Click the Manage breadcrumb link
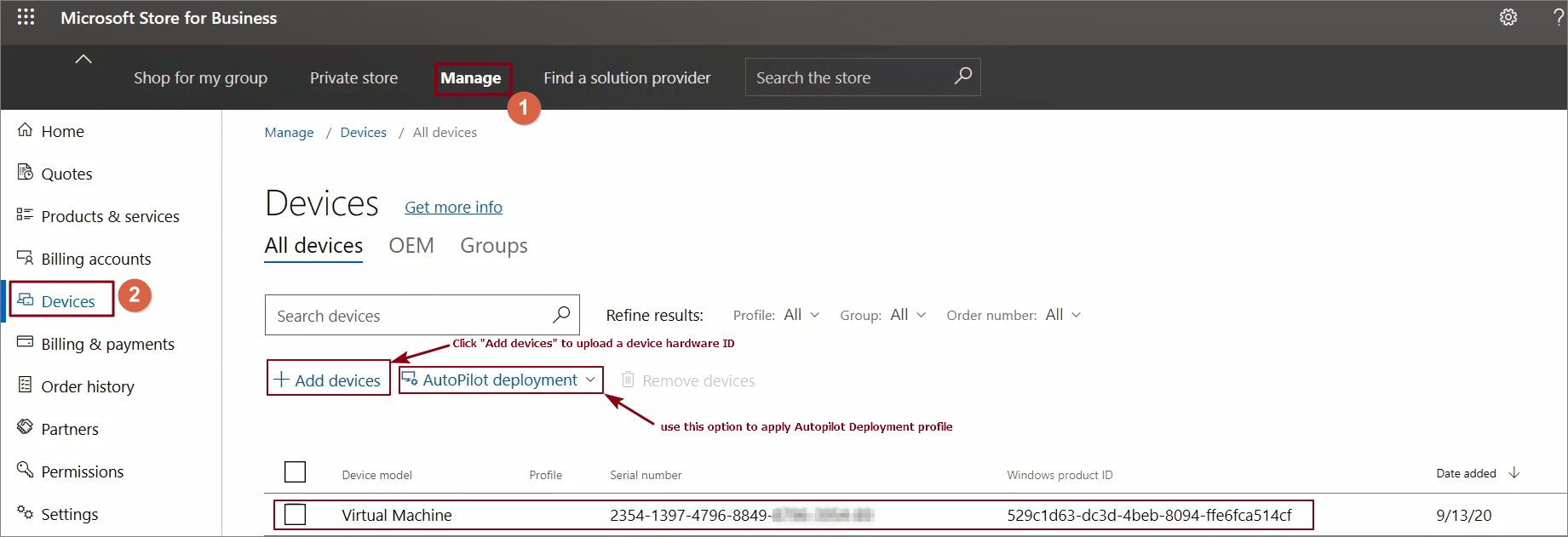Viewport: 1568px width, 537px height. 289,132
